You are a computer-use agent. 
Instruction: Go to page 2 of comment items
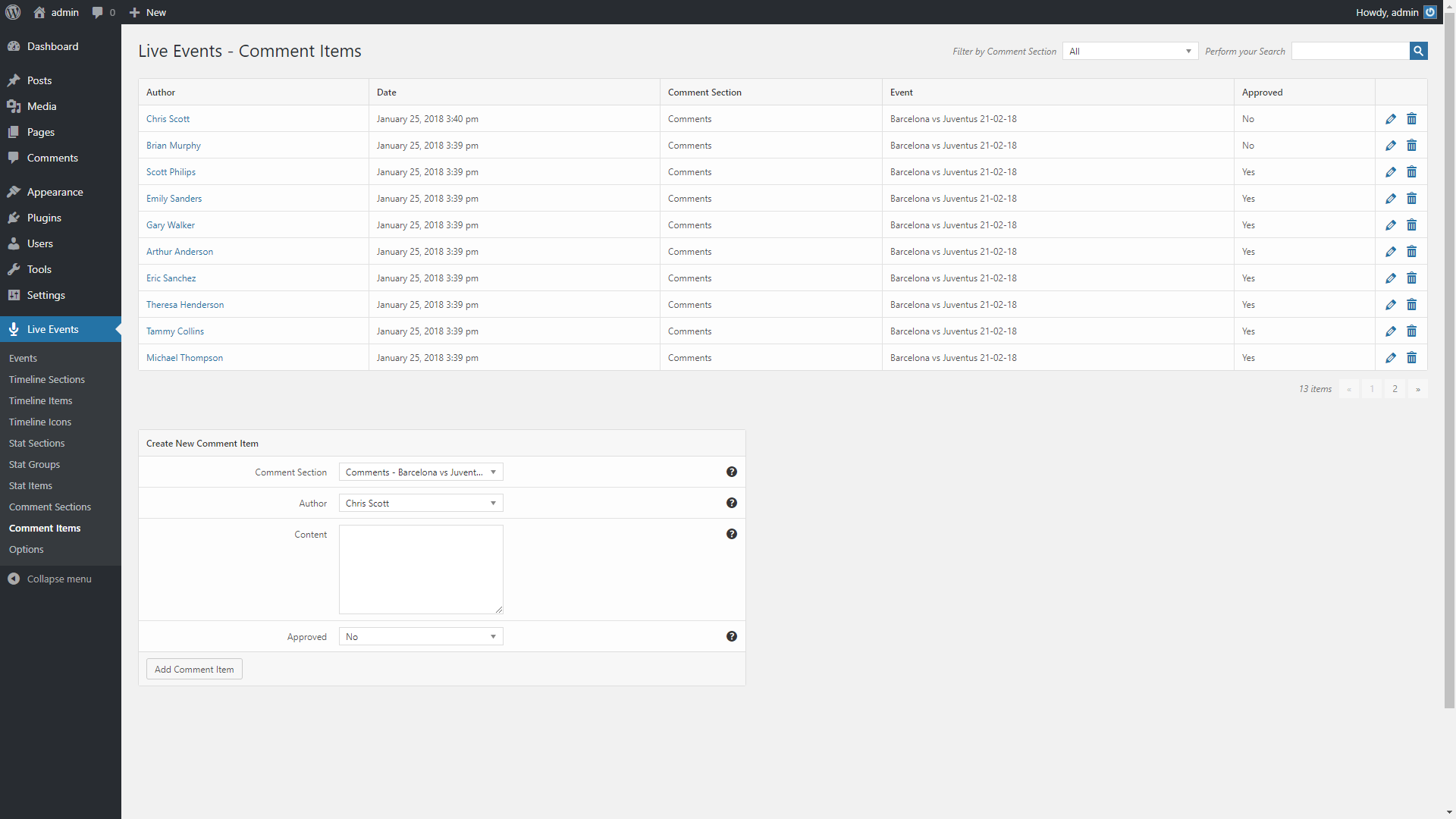[x=1395, y=388]
